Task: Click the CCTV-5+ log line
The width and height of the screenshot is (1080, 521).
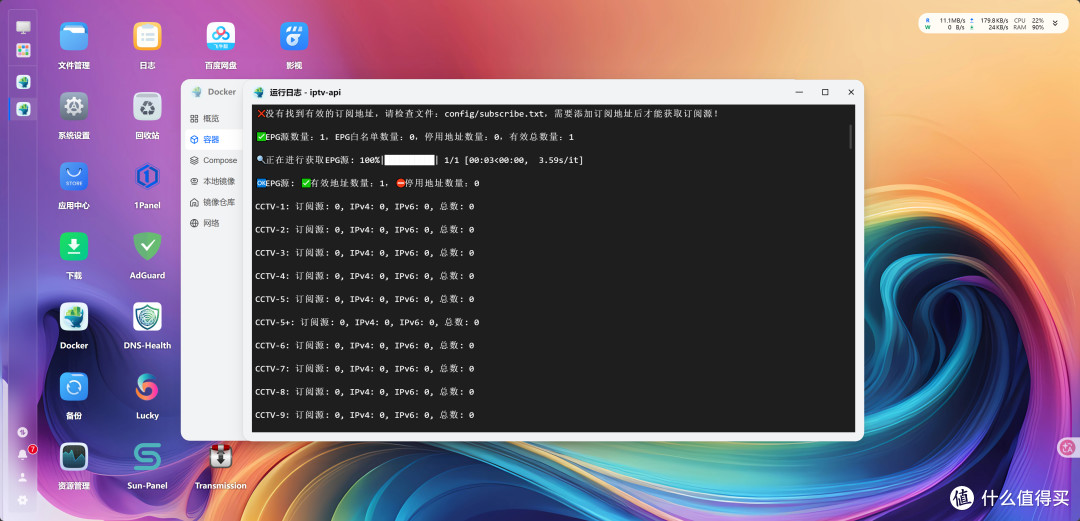Action: point(367,322)
